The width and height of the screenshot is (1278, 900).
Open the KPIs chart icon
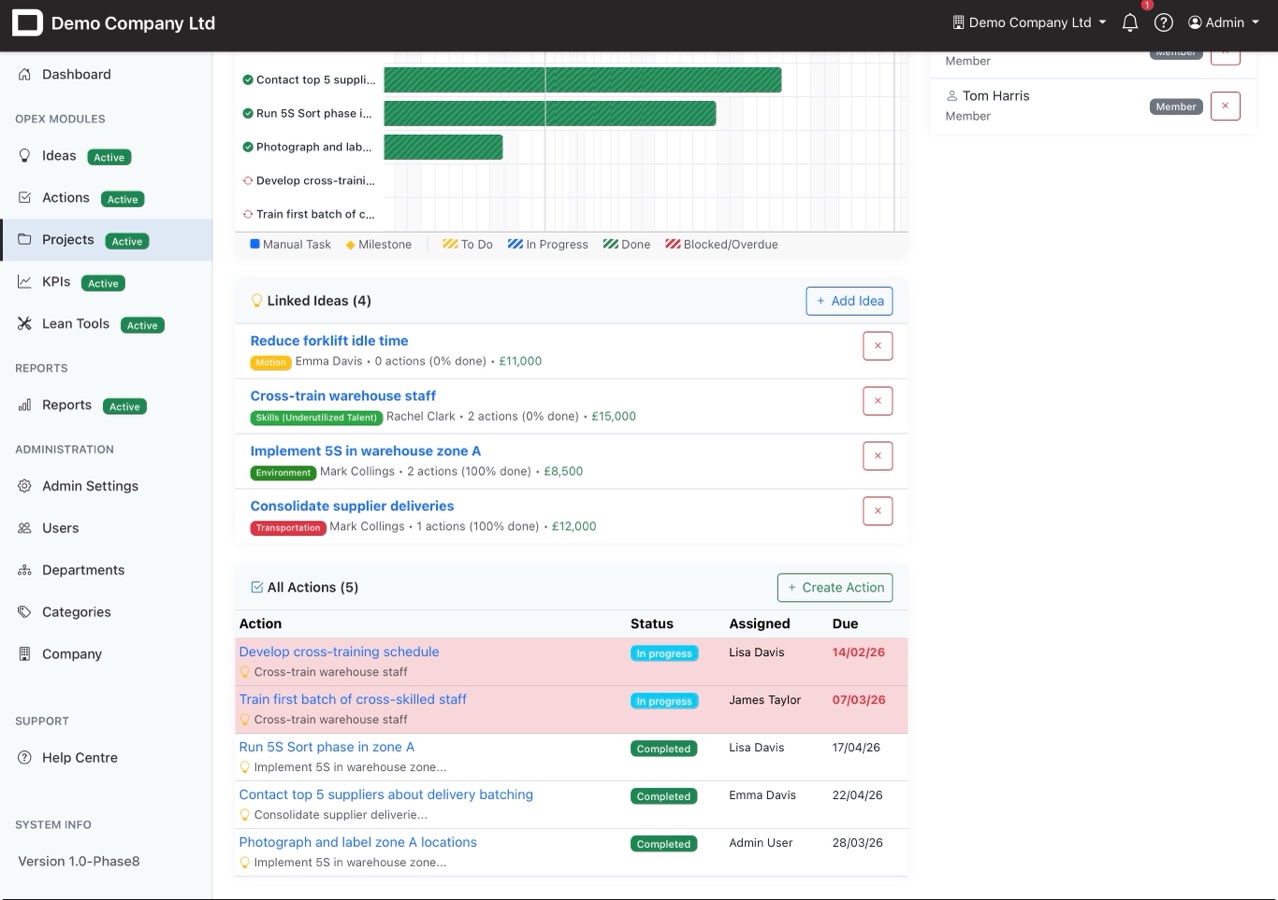pyautogui.click(x=24, y=281)
